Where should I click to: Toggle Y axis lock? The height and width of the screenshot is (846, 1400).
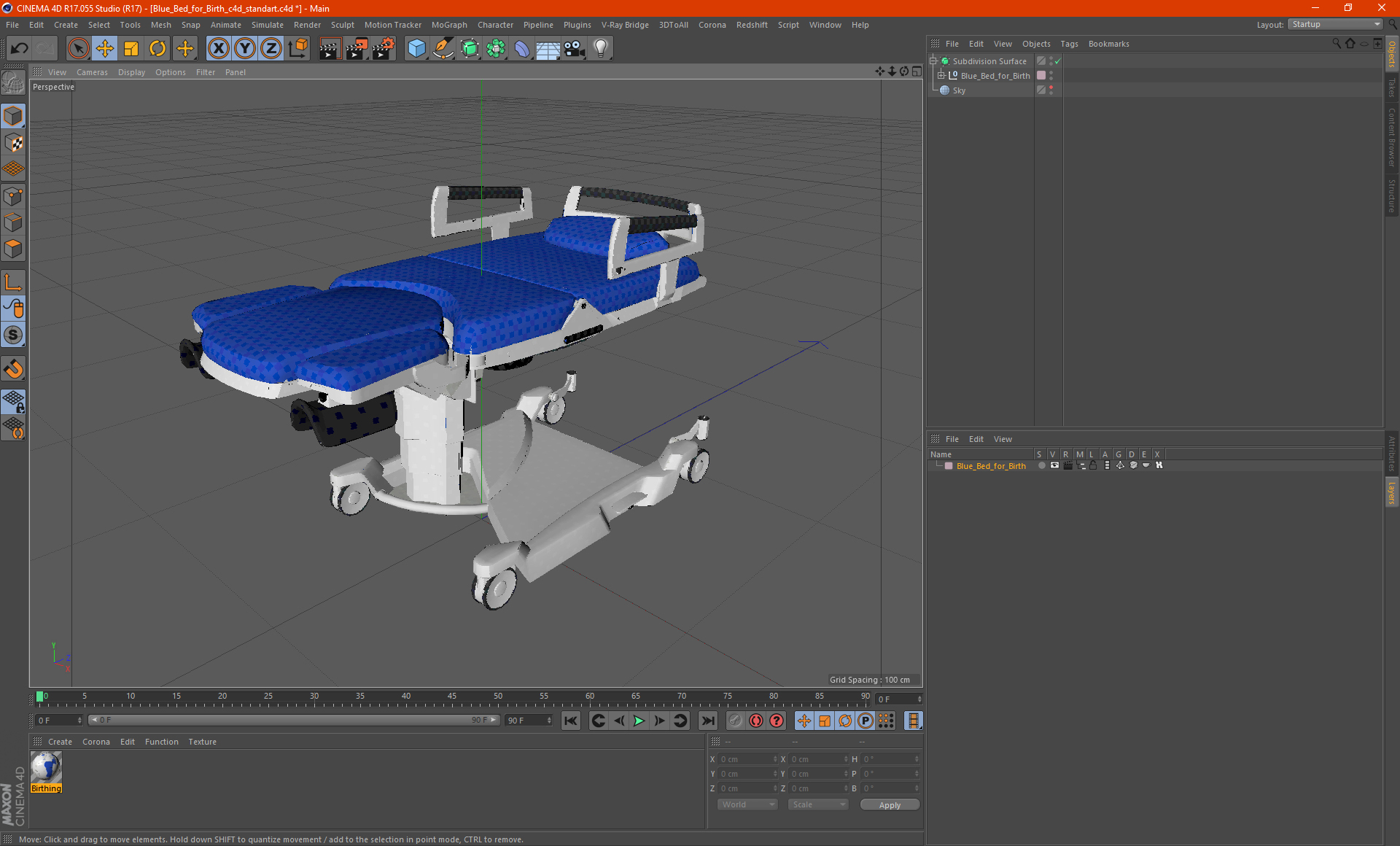click(245, 49)
